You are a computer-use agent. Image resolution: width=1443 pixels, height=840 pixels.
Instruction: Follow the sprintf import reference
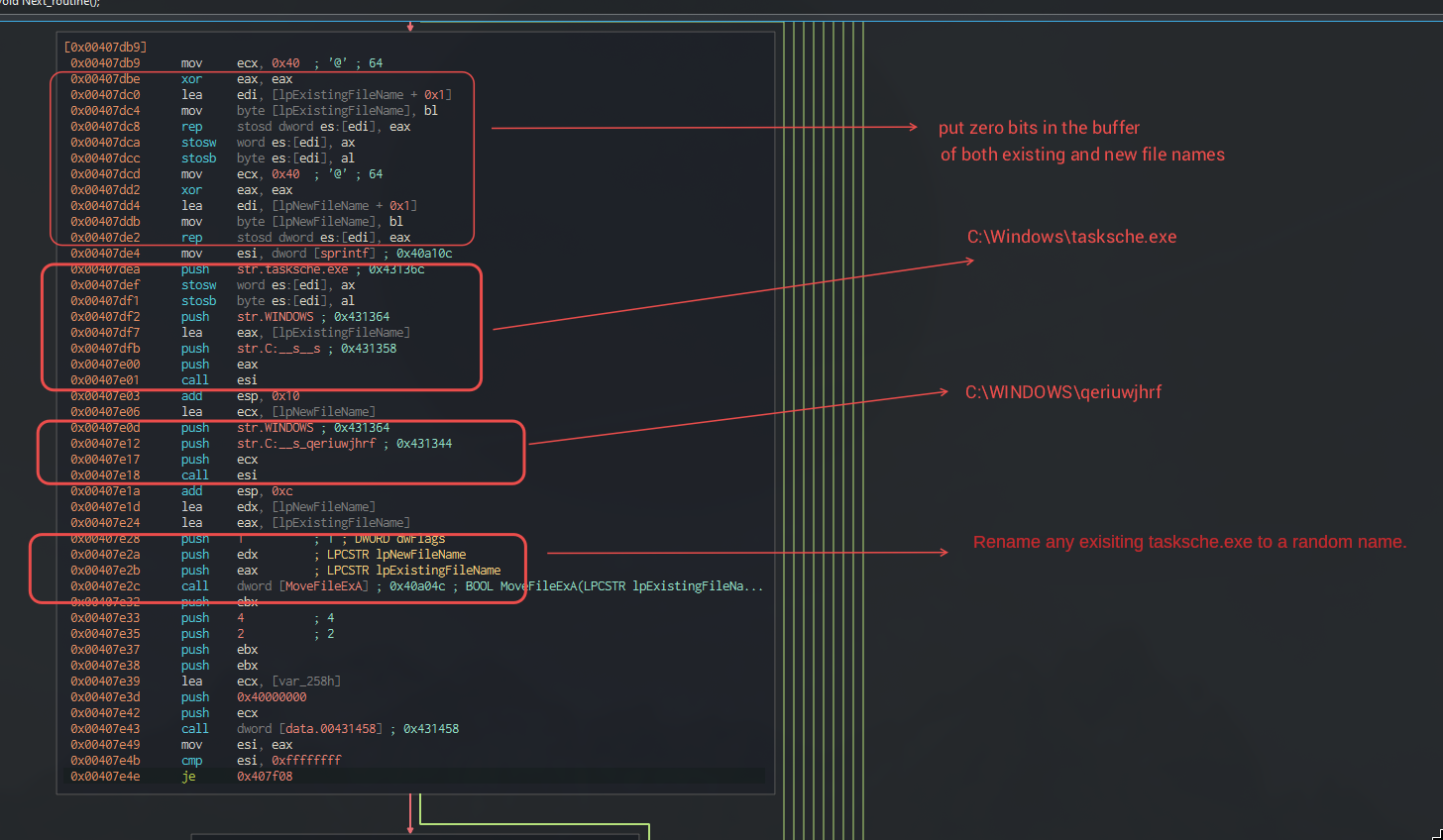[x=345, y=253]
